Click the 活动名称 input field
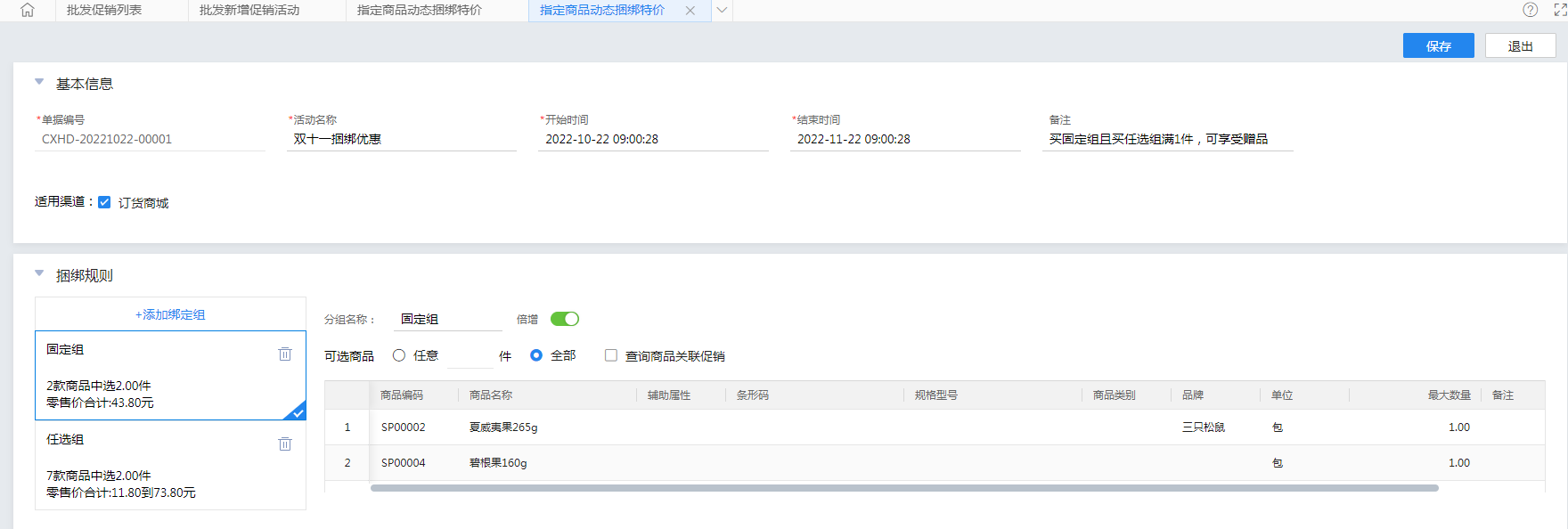This screenshot has height=529, width=1568. 402,139
